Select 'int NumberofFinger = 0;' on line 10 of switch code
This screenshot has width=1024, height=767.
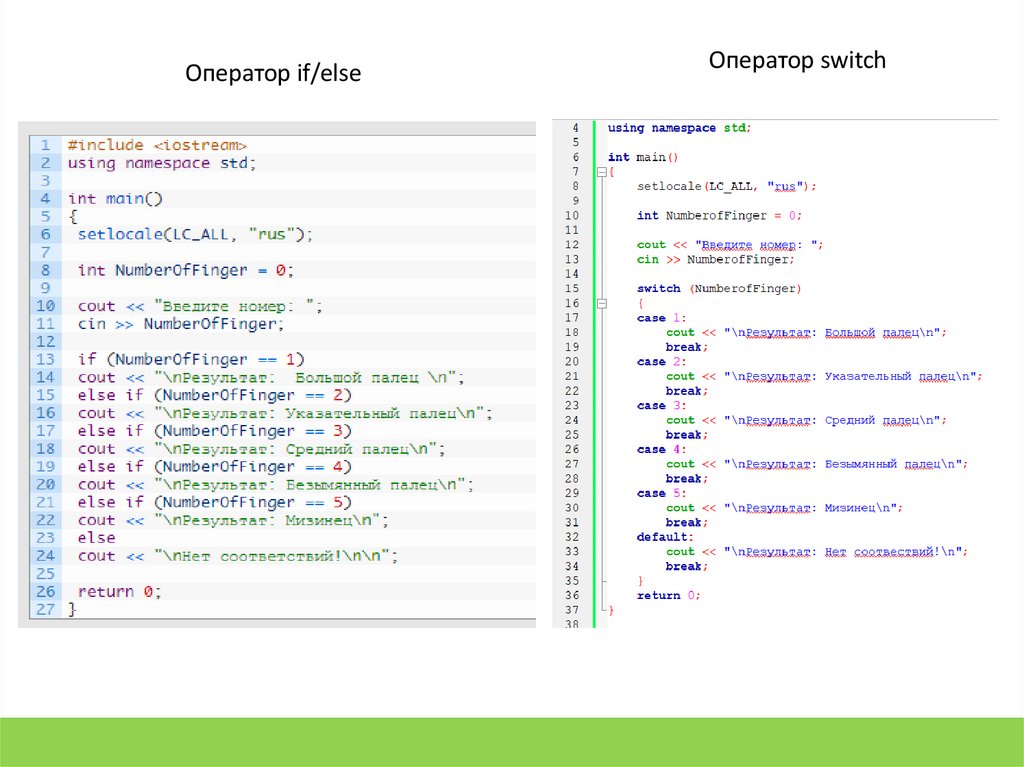click(x=719, y=216)
